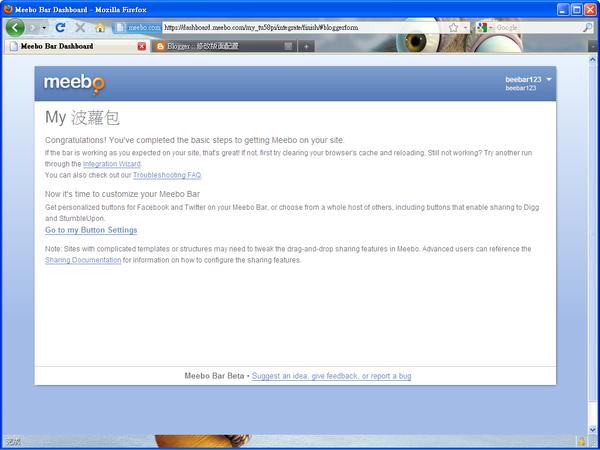
Task: Click the Firefox icon in title bar
Action: (8, 9)
